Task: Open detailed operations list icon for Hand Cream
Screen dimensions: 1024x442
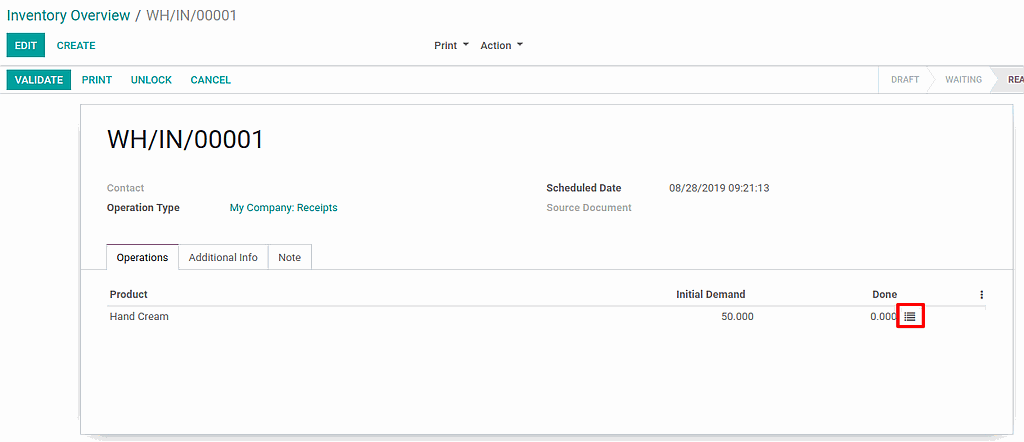Action: 909,317
